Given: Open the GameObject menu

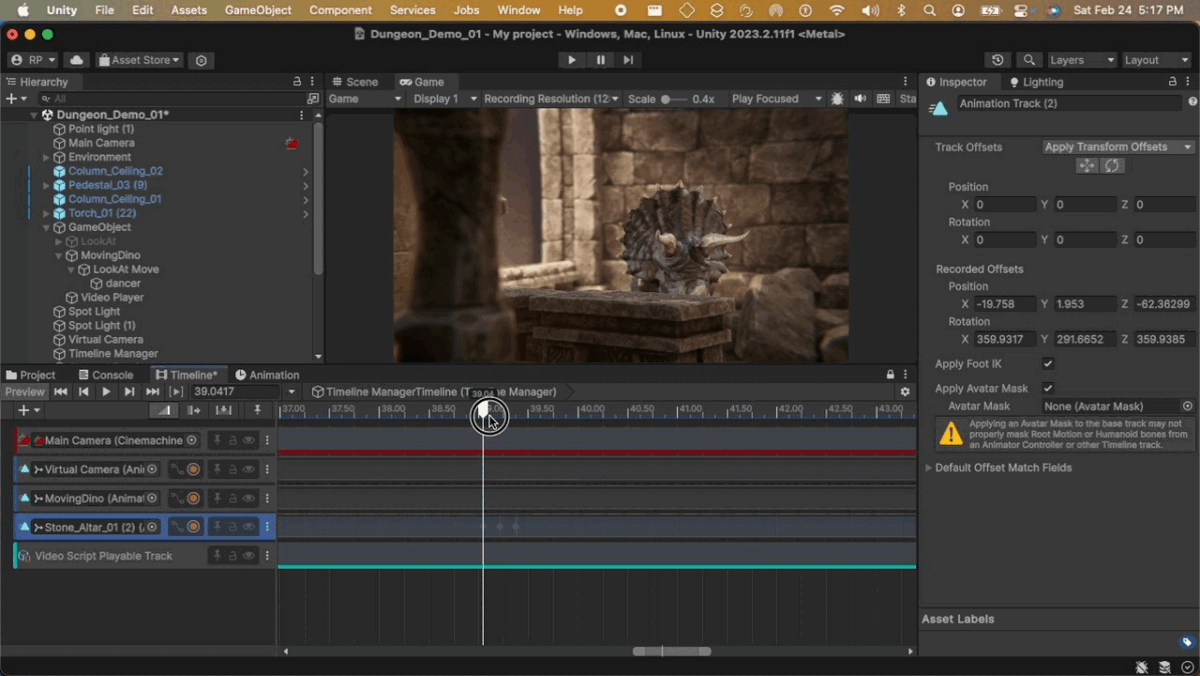Looking at the screenshot, I should (x=258, y=10).
